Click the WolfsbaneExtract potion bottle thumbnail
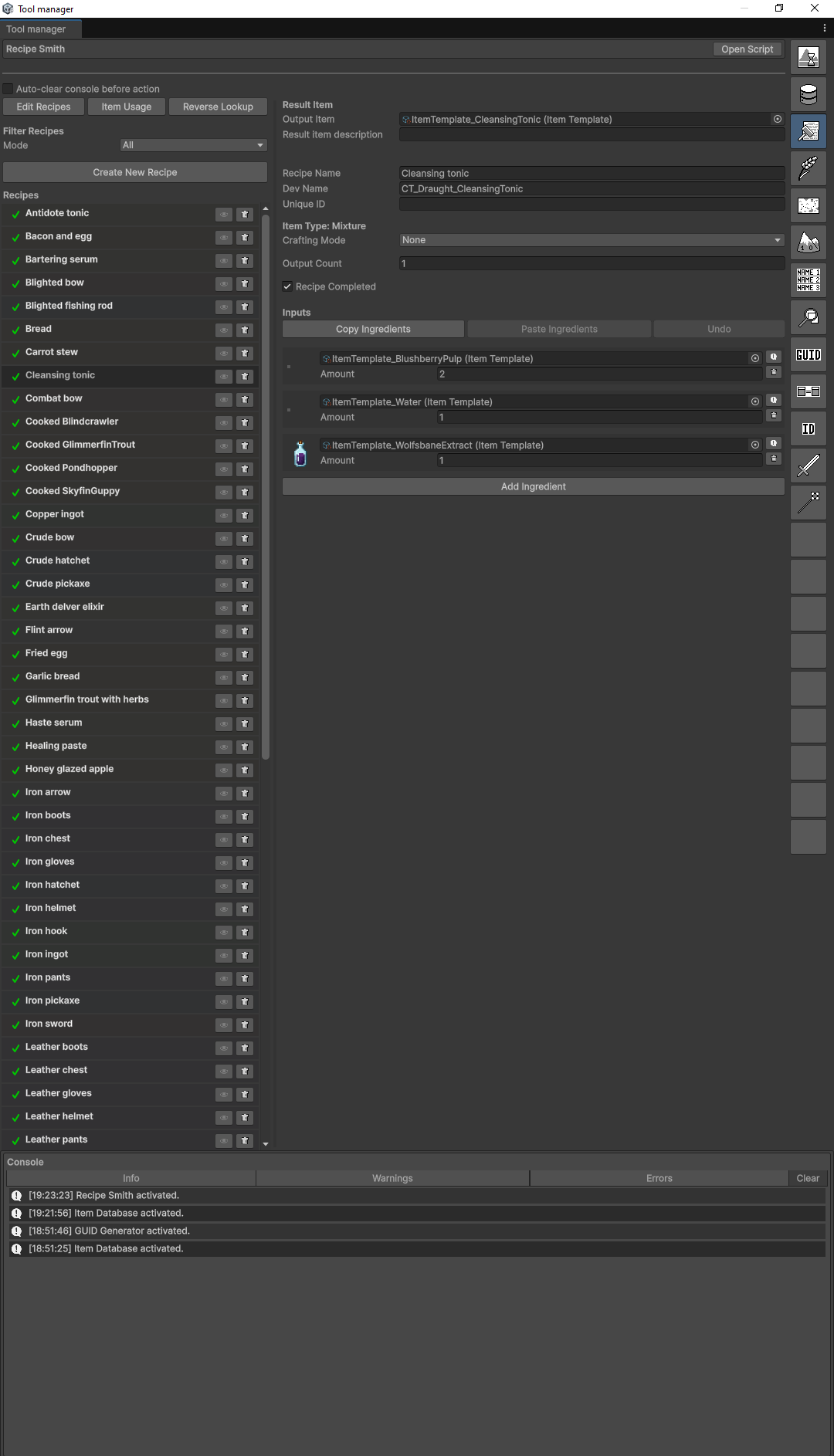Image resolution: width=834 pixels, height=1456 pixels. click(300, 453)
